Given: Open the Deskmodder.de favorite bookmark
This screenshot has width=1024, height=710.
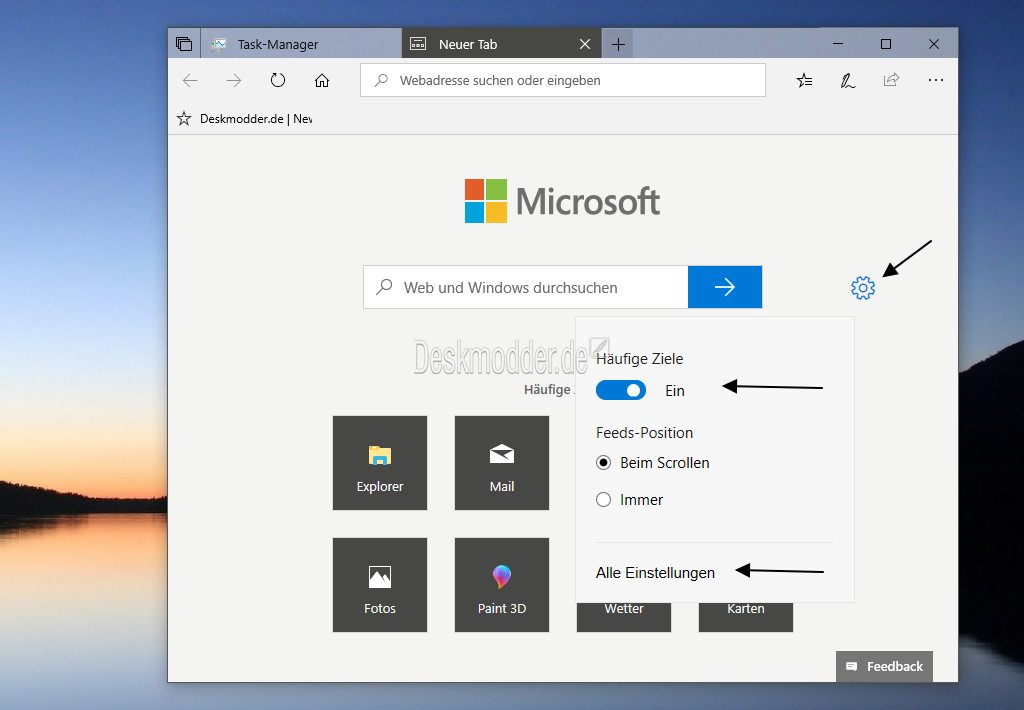Looking at the screenshot, I should (x=244, y=119).
